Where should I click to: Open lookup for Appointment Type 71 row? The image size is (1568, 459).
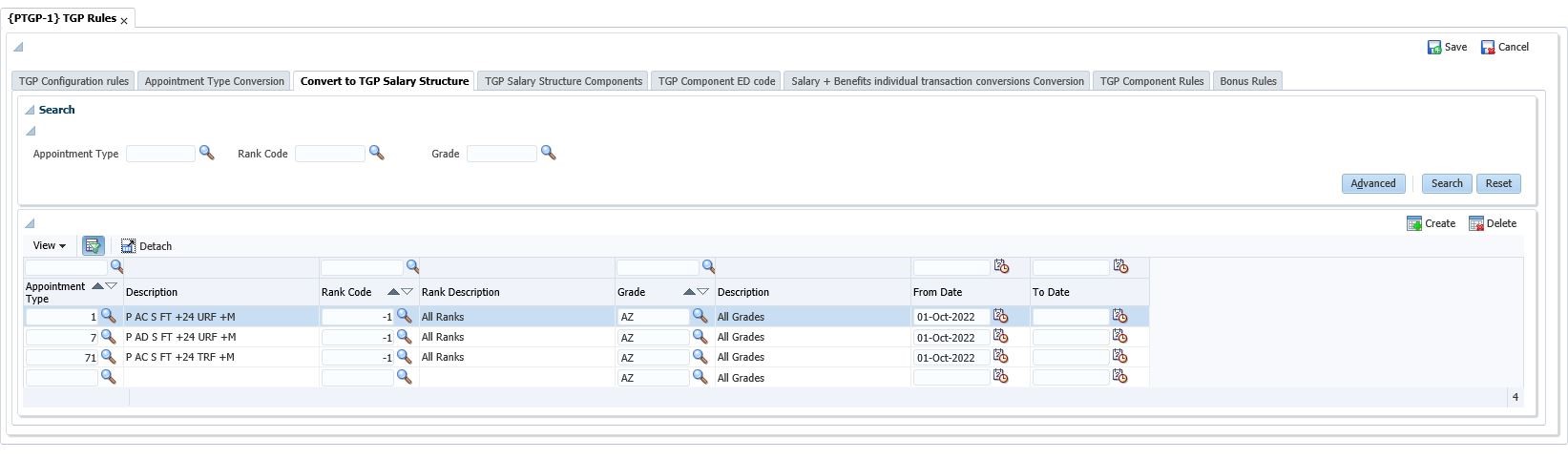click(108, 357)
